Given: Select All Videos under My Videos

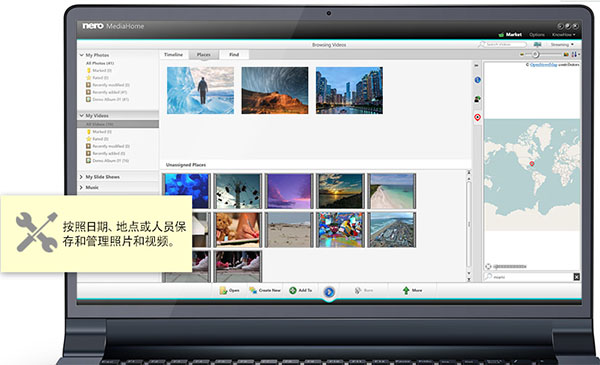Looking at the screenshot, I should [x=118, y=124].
